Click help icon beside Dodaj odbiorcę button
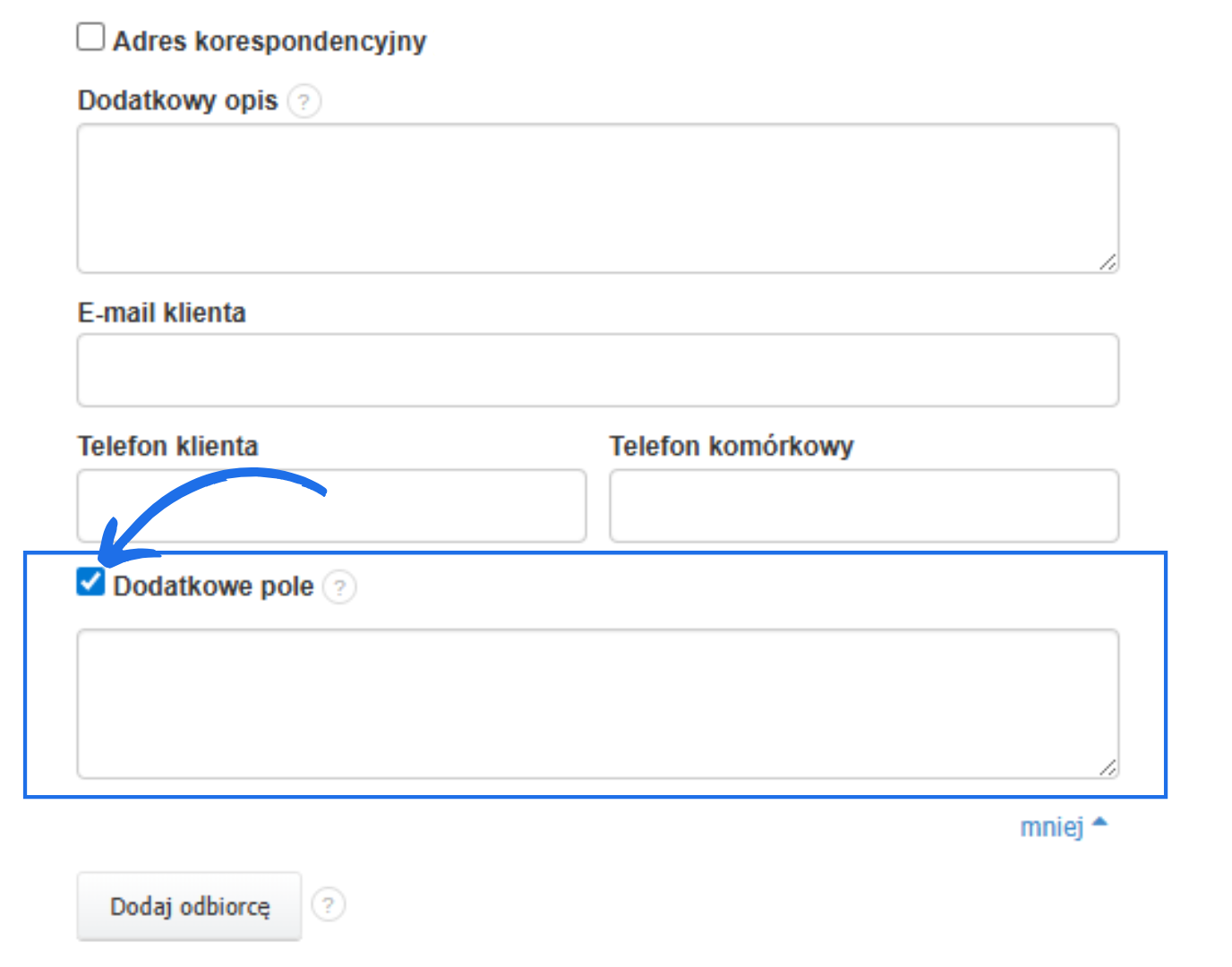This screenshot has width=1232, height=967. pos(329,905)
